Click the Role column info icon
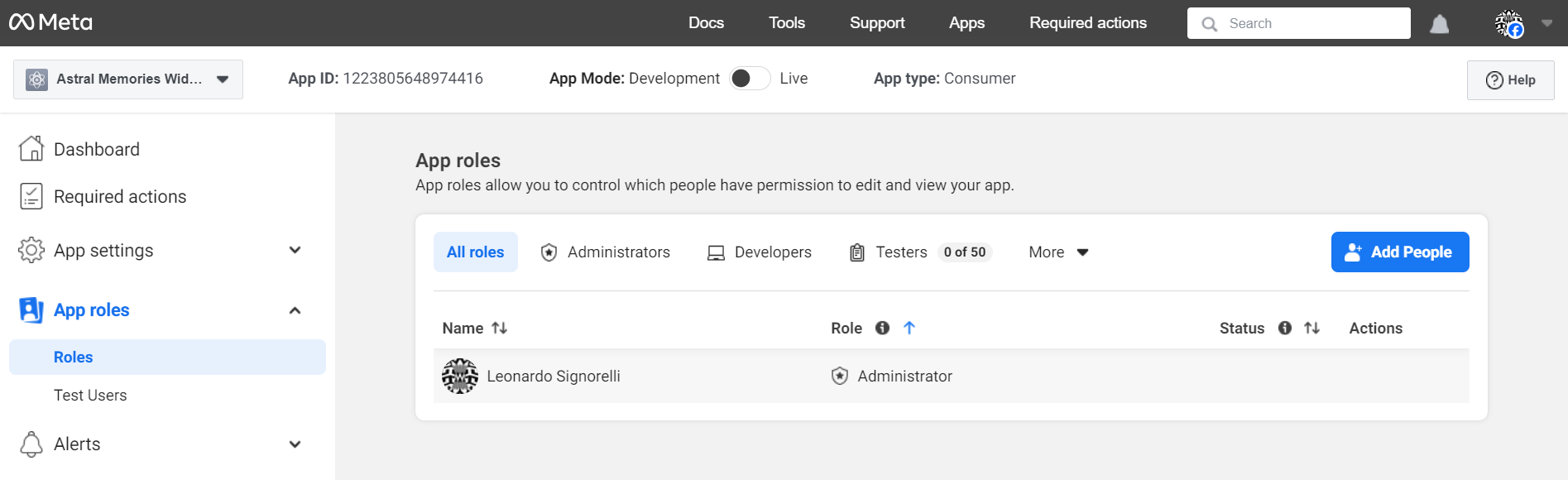Image resolution: width=1568 pixels, height=480 pixels. click(x=882, y=328)
